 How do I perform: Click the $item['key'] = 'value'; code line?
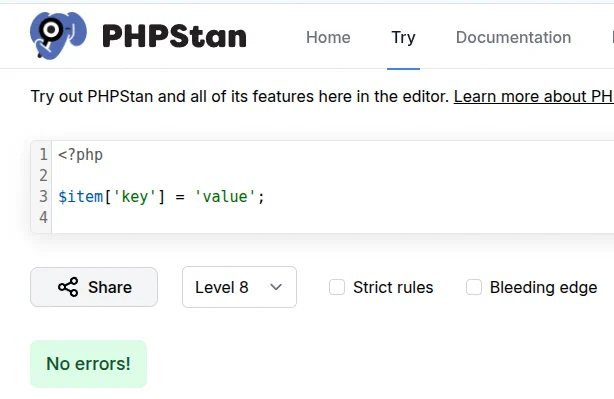tap(161, 197)
